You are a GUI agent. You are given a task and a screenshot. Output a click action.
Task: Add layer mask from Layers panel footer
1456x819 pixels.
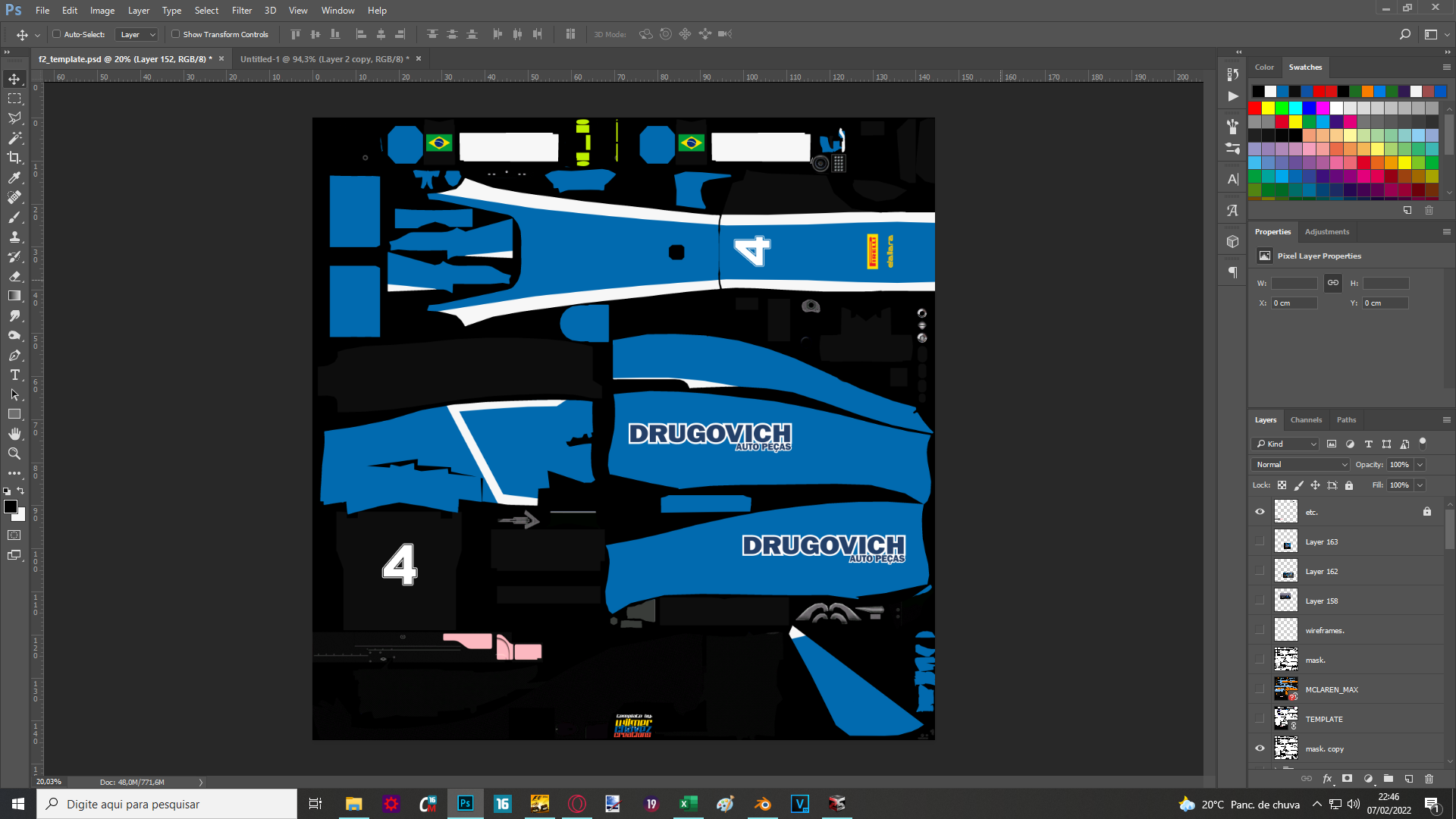1348,778
